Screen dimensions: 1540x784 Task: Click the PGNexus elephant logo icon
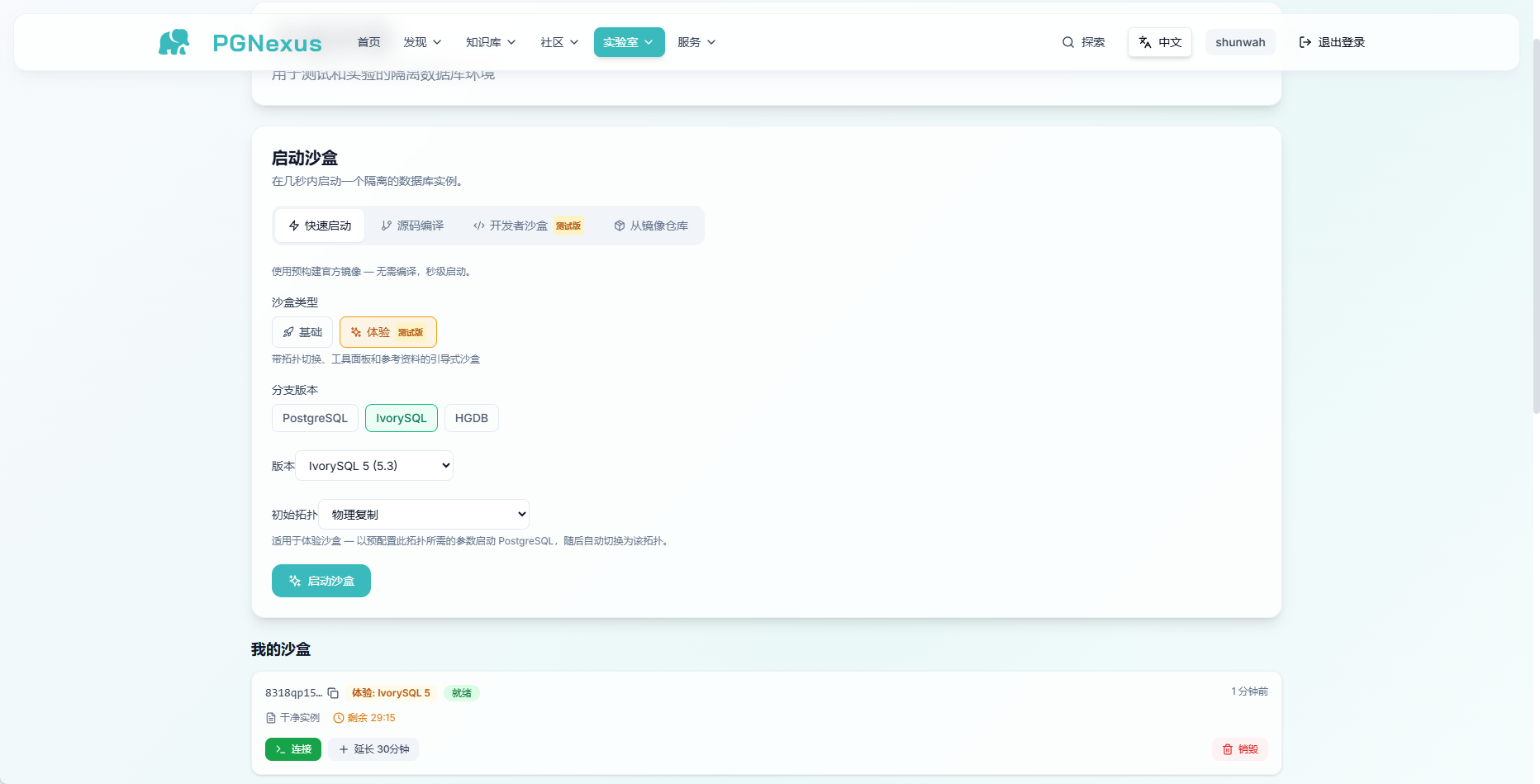click(174, 42)
